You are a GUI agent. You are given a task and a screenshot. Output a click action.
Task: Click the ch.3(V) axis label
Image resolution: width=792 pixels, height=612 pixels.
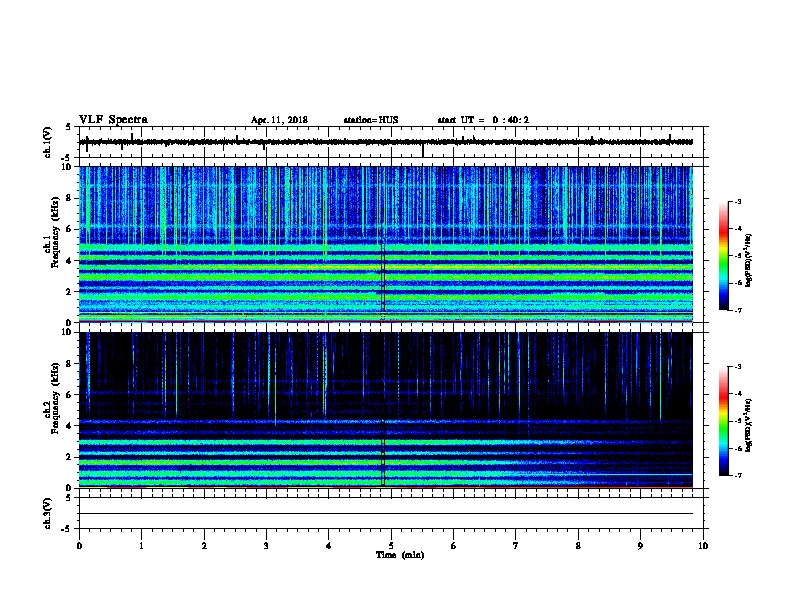tap(47, 513)
